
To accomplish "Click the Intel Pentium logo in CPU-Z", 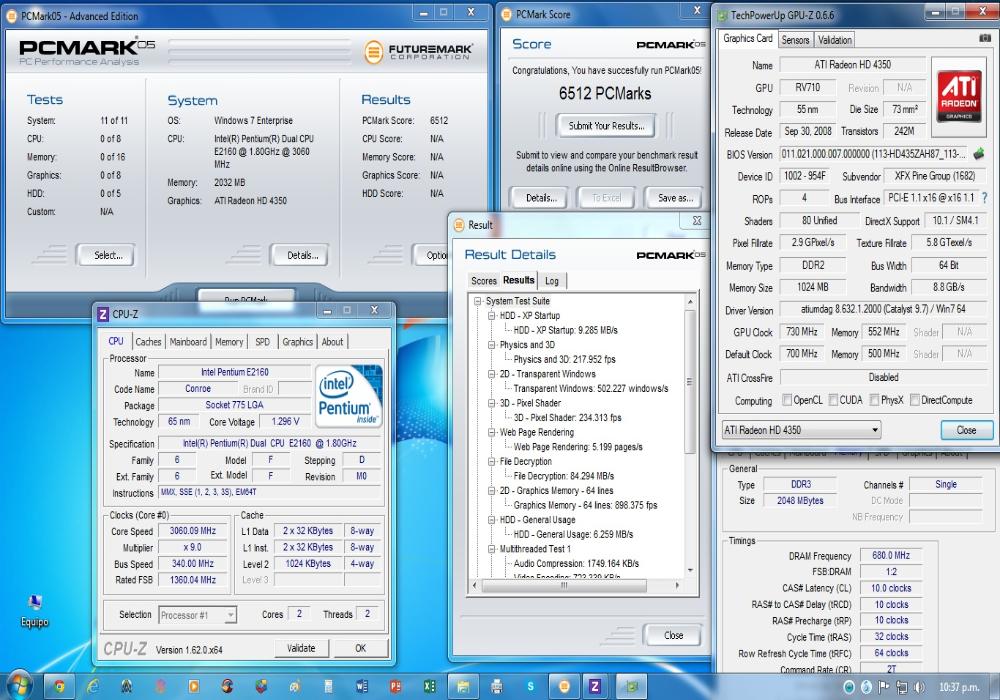I will [x=348, y=395].
